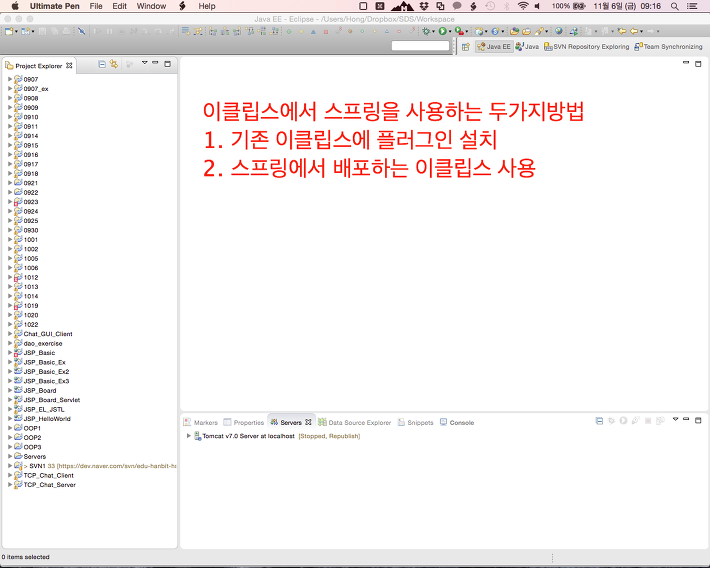Switch to SVN Repository Exploring perspective
Viewport: 710px width, 568px height.
coord(586,47)
